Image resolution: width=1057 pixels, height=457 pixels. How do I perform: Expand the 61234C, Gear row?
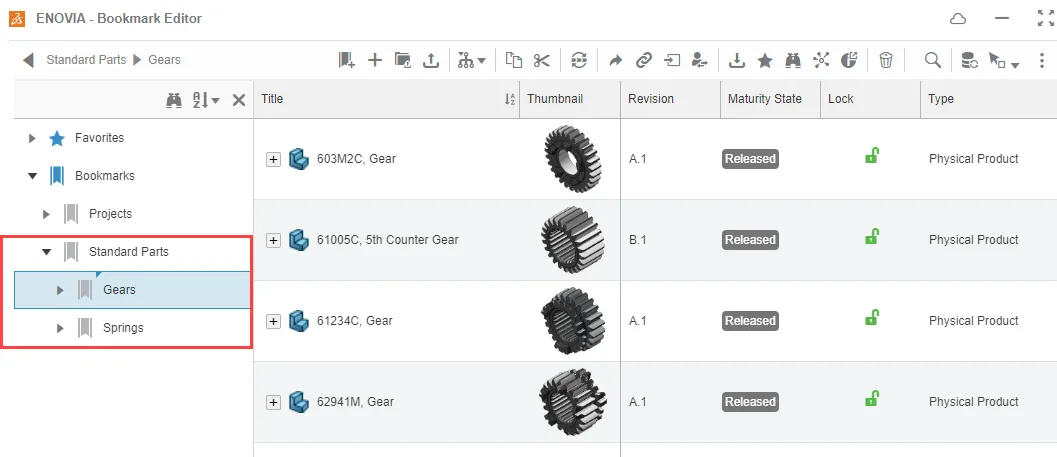273,322
